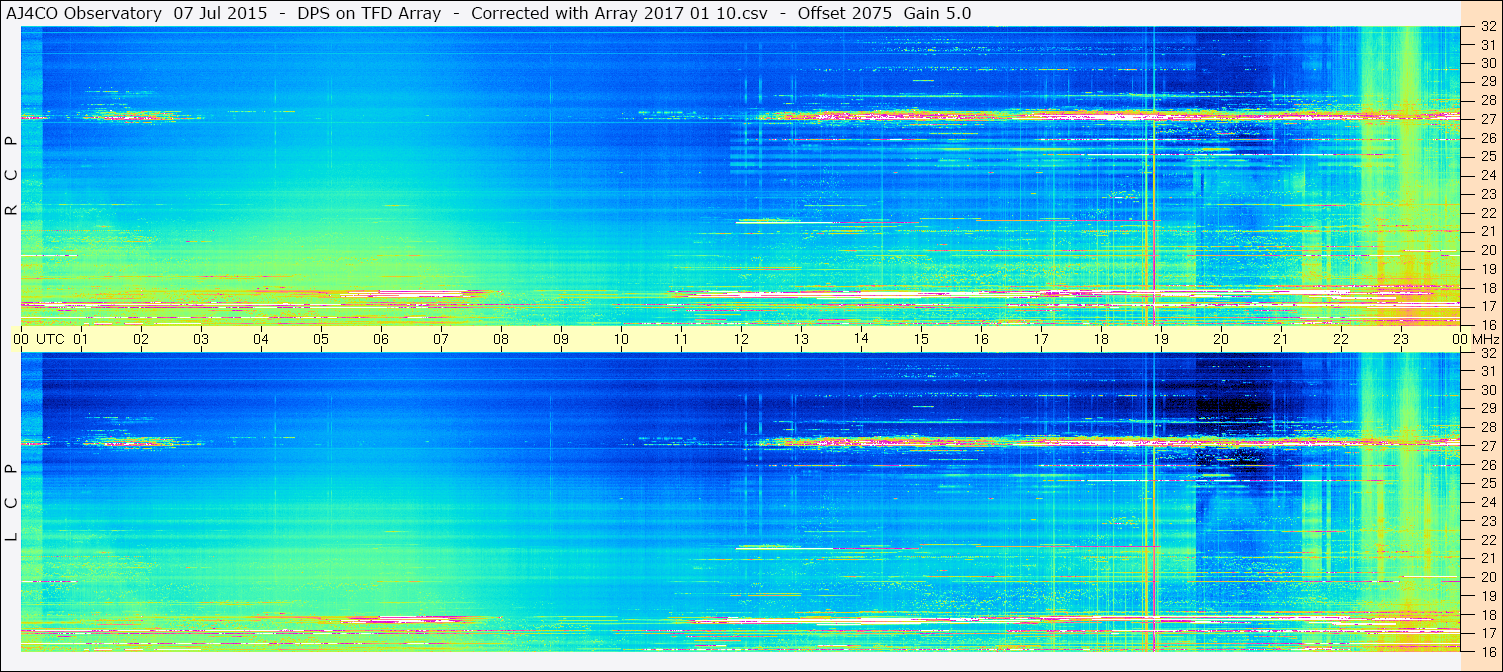This screenshot has width=1503, height=672.
Task: Click the 27 MHz label on LCP scale
Action: [1488, 446]
